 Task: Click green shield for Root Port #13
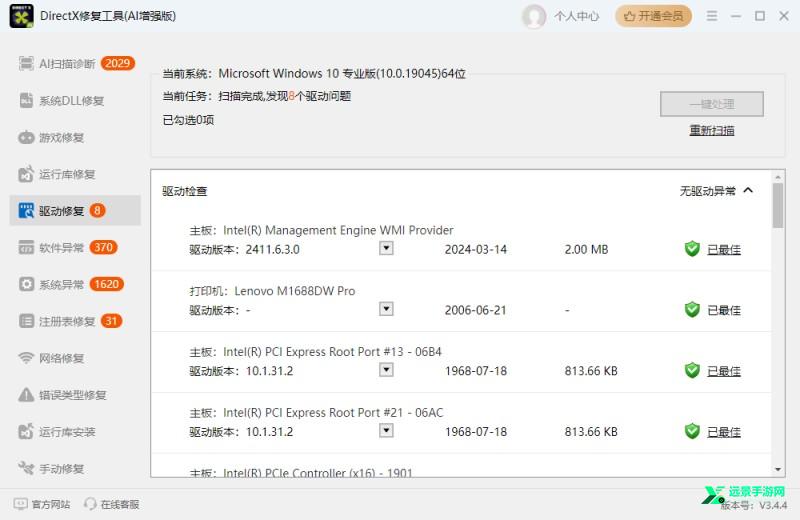tap(692, 370)
